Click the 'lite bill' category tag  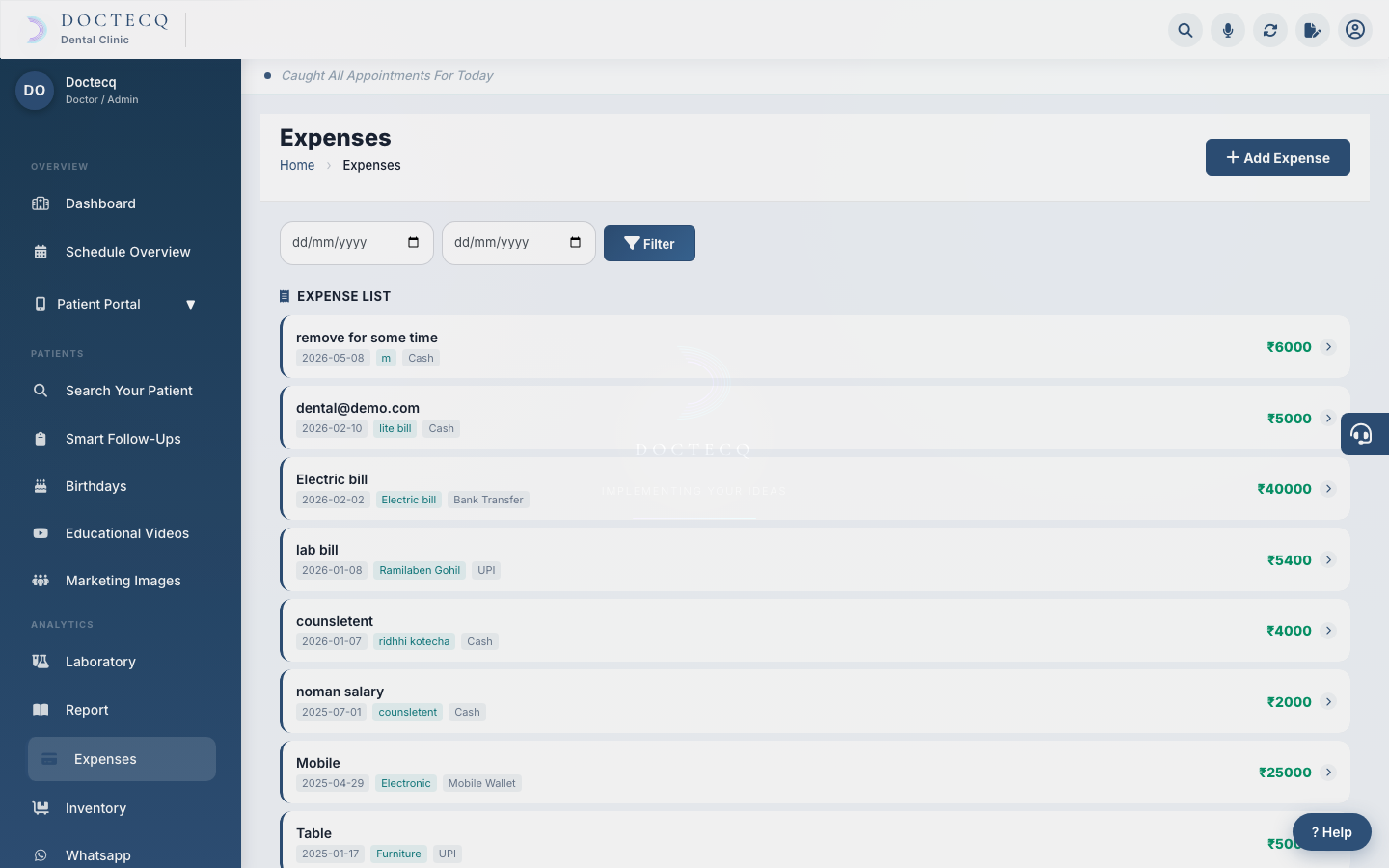395,429
